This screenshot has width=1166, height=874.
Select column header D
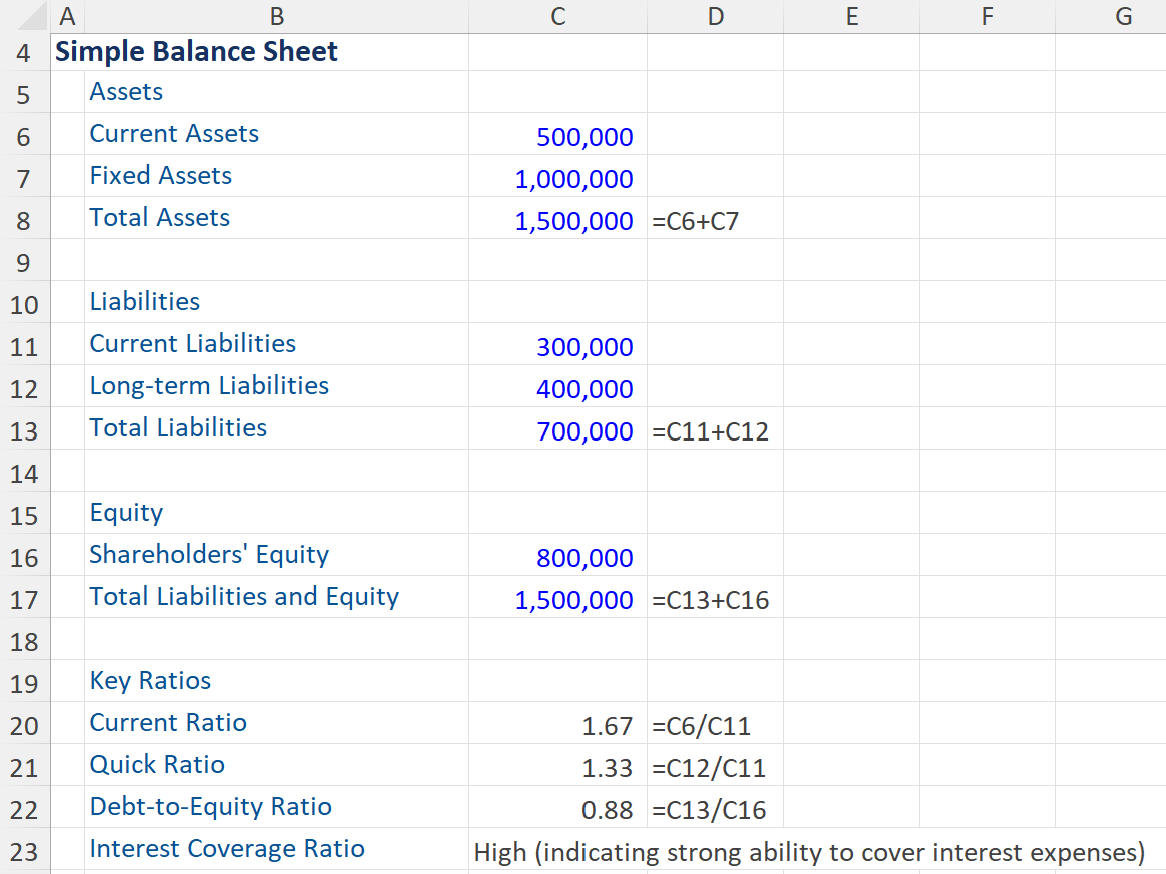(716, 16)
